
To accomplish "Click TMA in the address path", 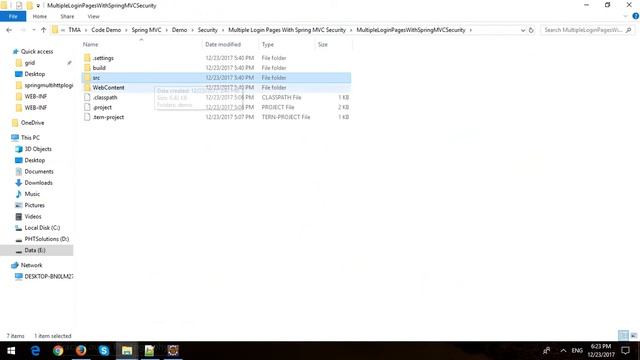I will [x=74, y=30].
